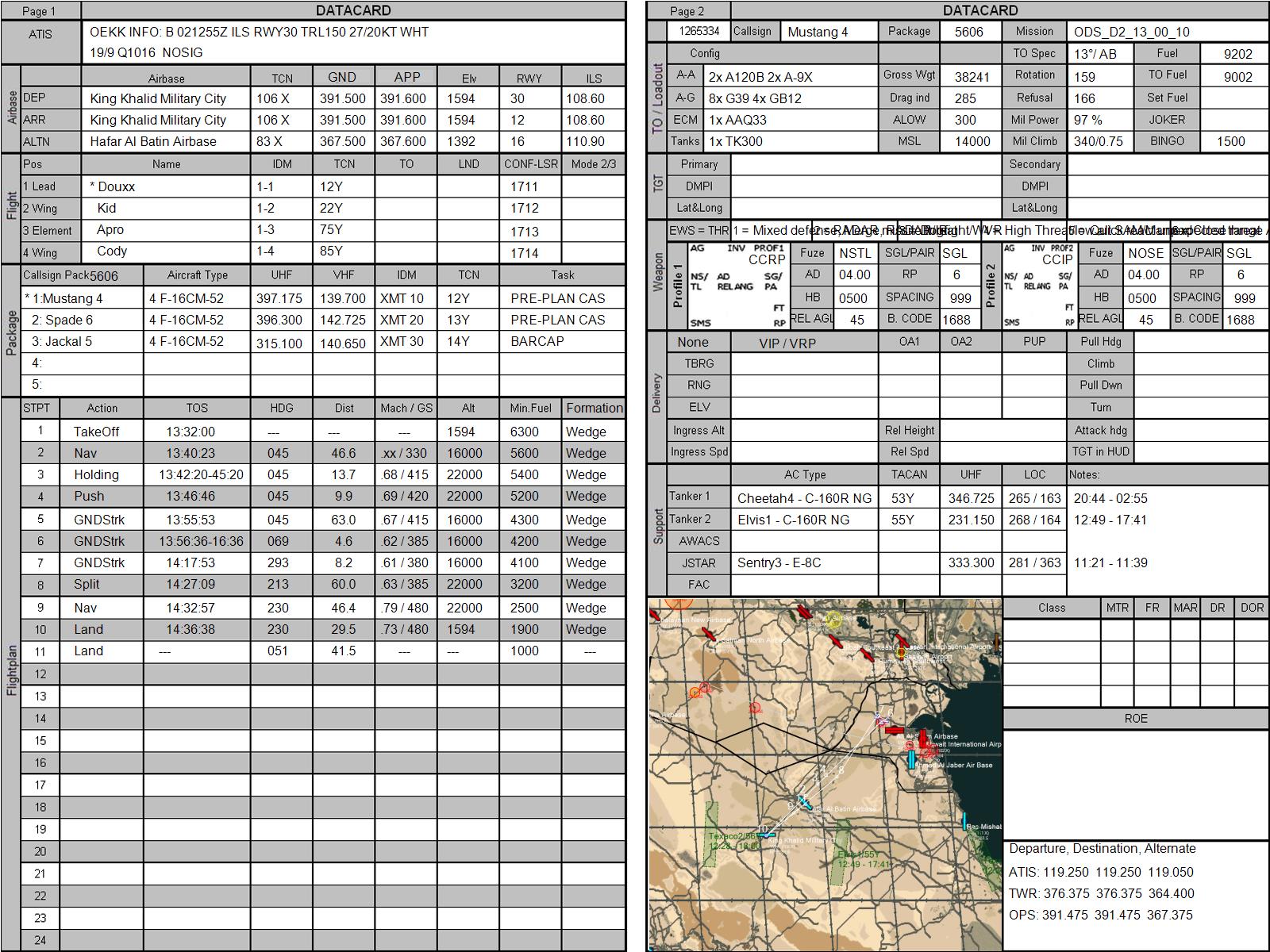Click ALTN ground frequency 367.500
1270x952 pixels.
tap(343, 141)
